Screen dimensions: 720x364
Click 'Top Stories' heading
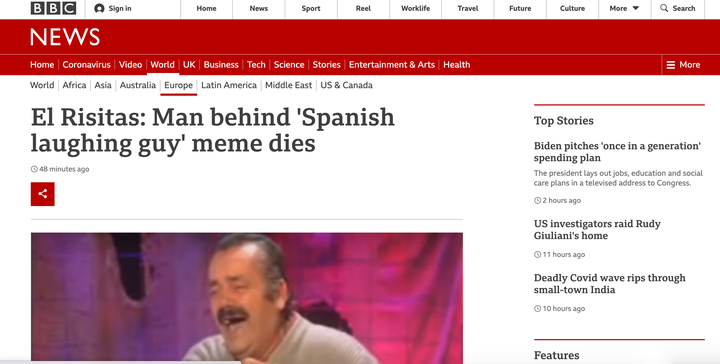[563, 121]
